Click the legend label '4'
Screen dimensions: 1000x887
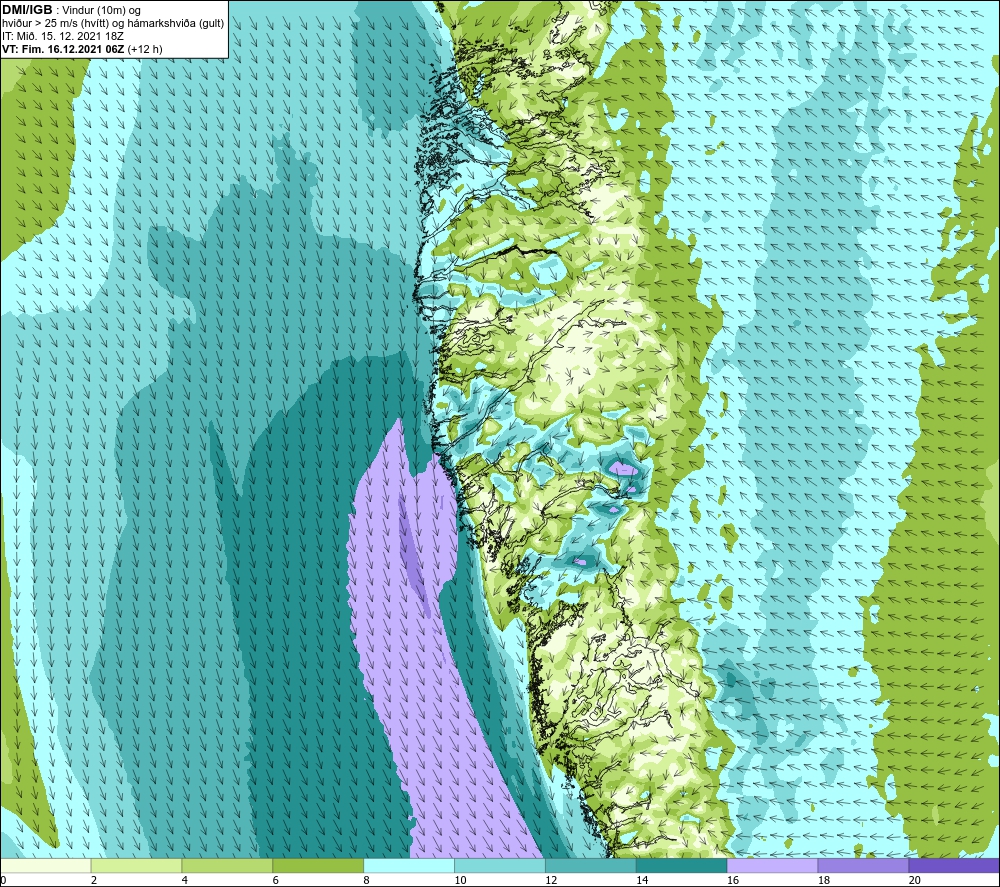click(x=185, y=881)
